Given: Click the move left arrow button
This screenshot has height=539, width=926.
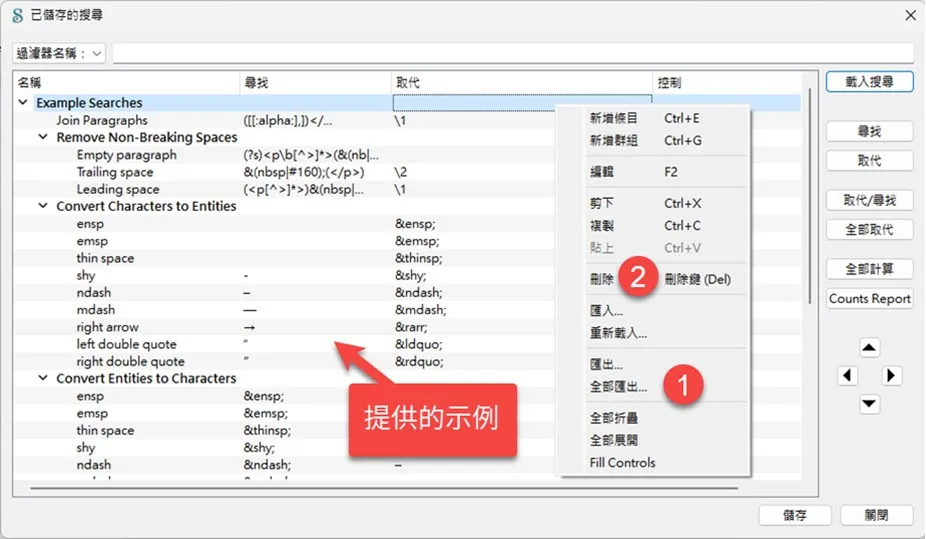Looking at the screenshot, I should [x=847, y=375].
